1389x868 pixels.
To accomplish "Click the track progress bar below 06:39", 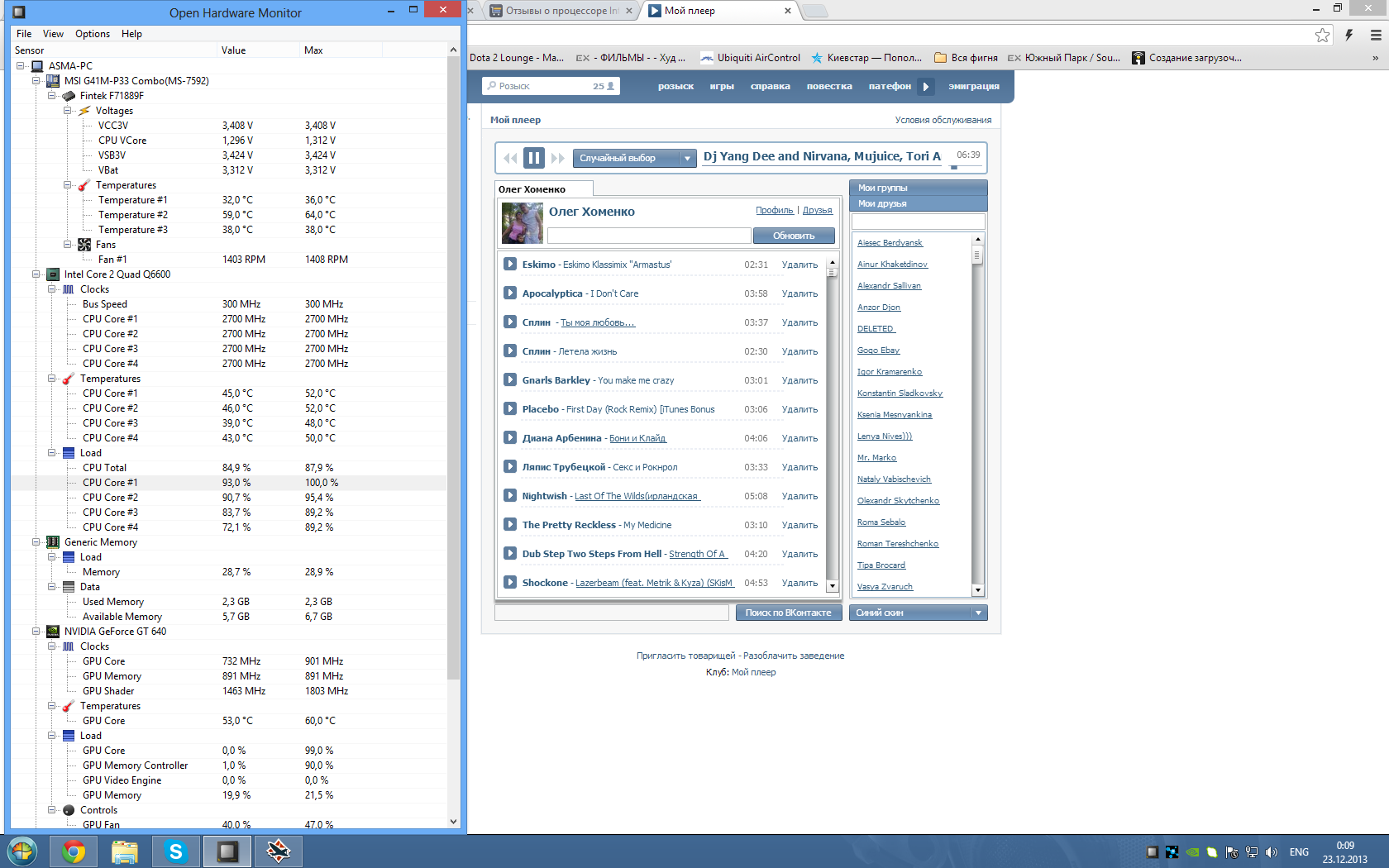I will pyautogui.click(x=966, y=167).
